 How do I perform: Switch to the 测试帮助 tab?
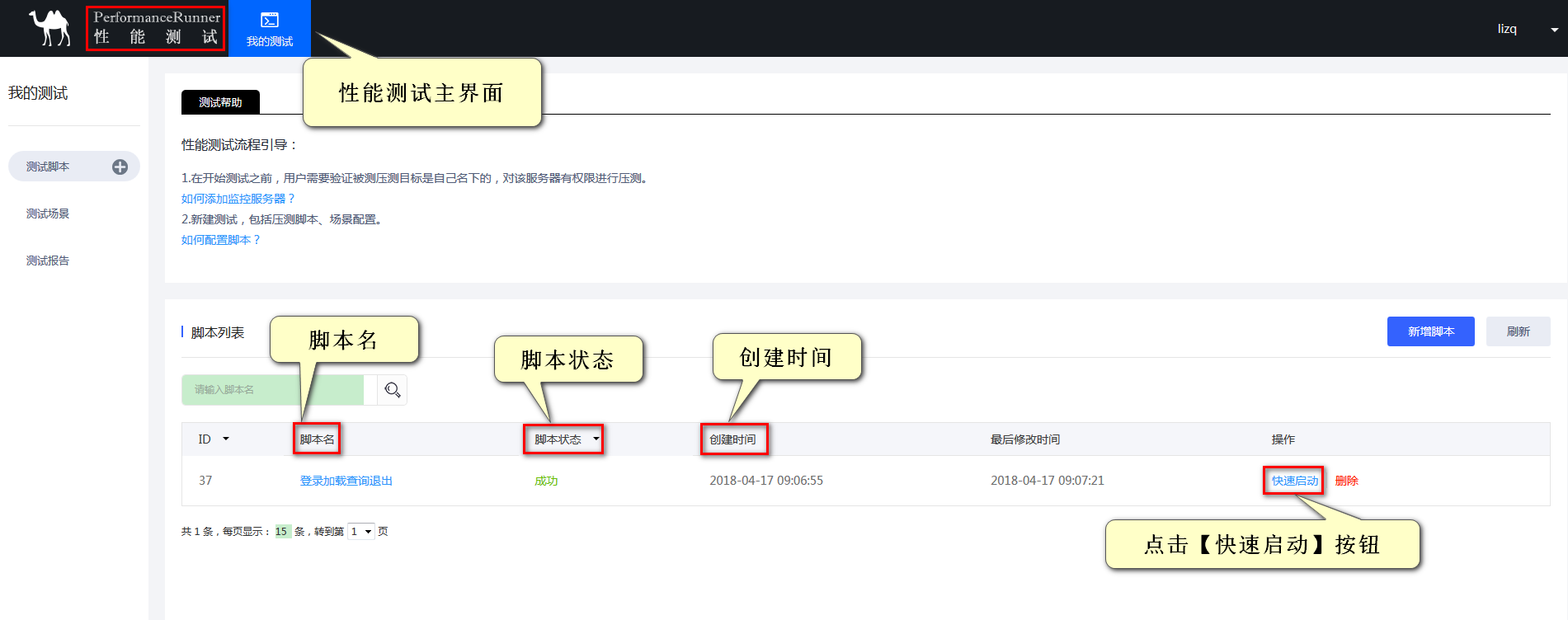(x=220, y=102)
